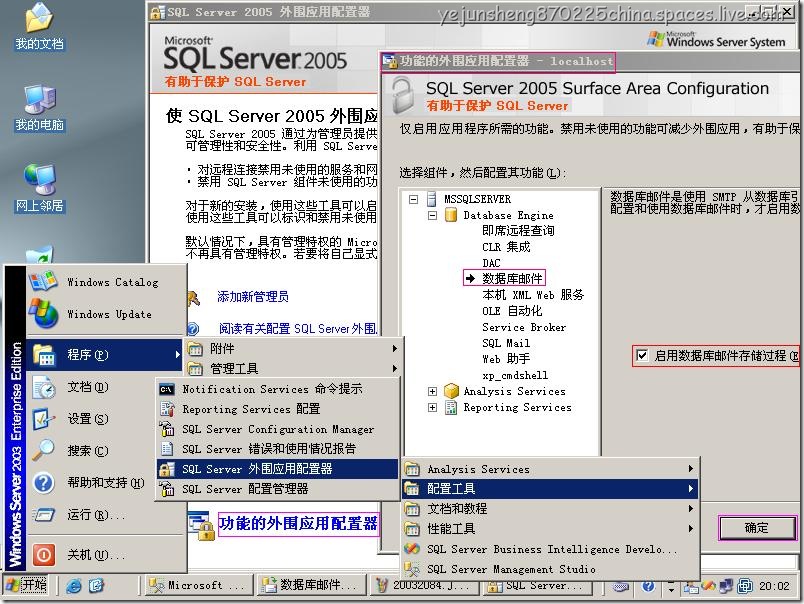
Task: Click the Windows Catalog icon in Start menu
Action: click(x=43, y=281)
